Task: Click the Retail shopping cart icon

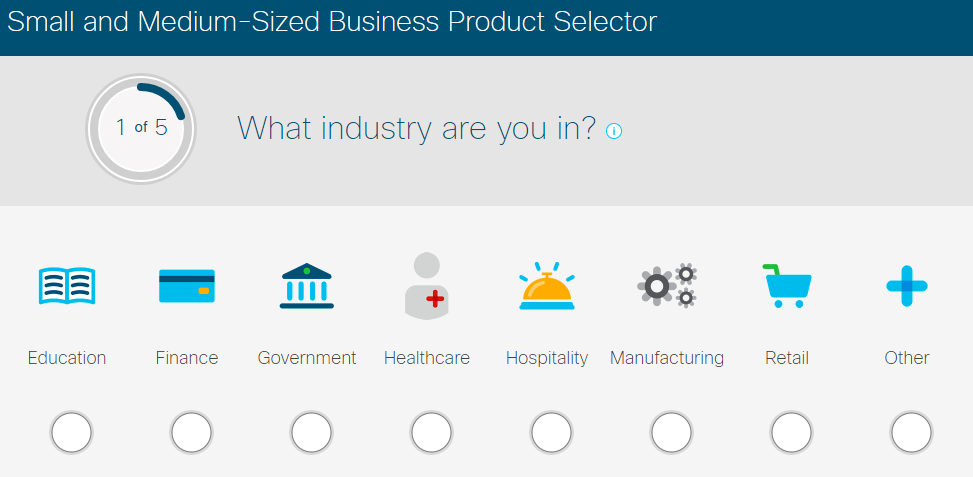Action: pyautogui.click(x=787, y=286)
